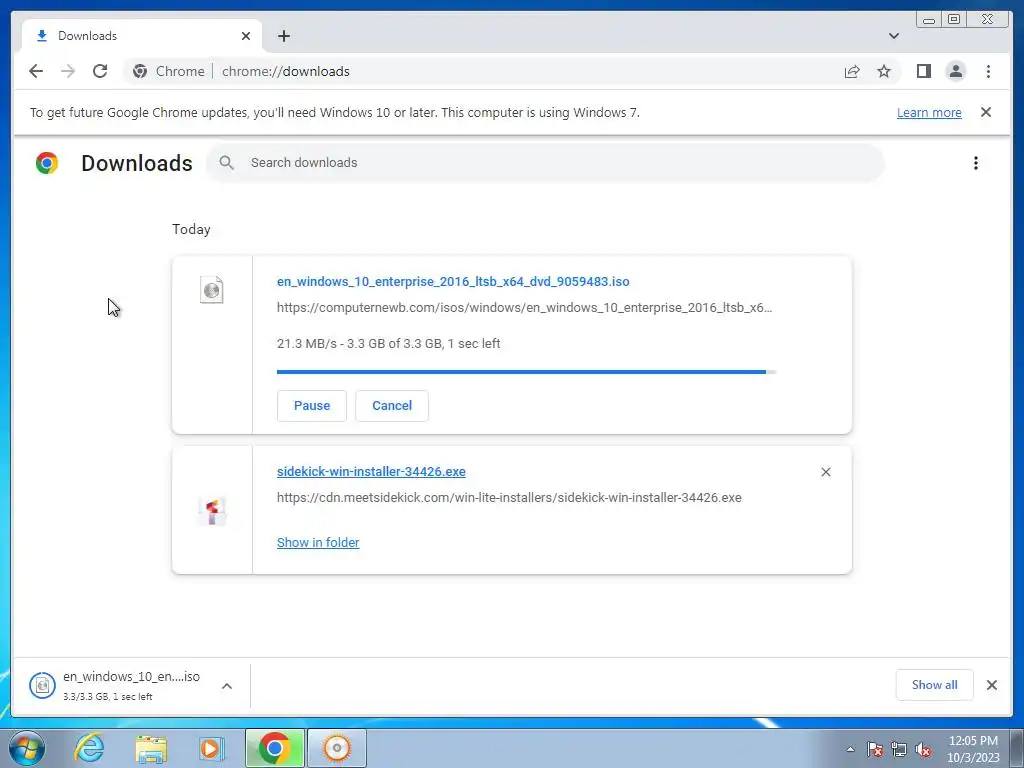Show hidden system tray icons
Viewport: 1024px width, 768px height.
(850, 749)
